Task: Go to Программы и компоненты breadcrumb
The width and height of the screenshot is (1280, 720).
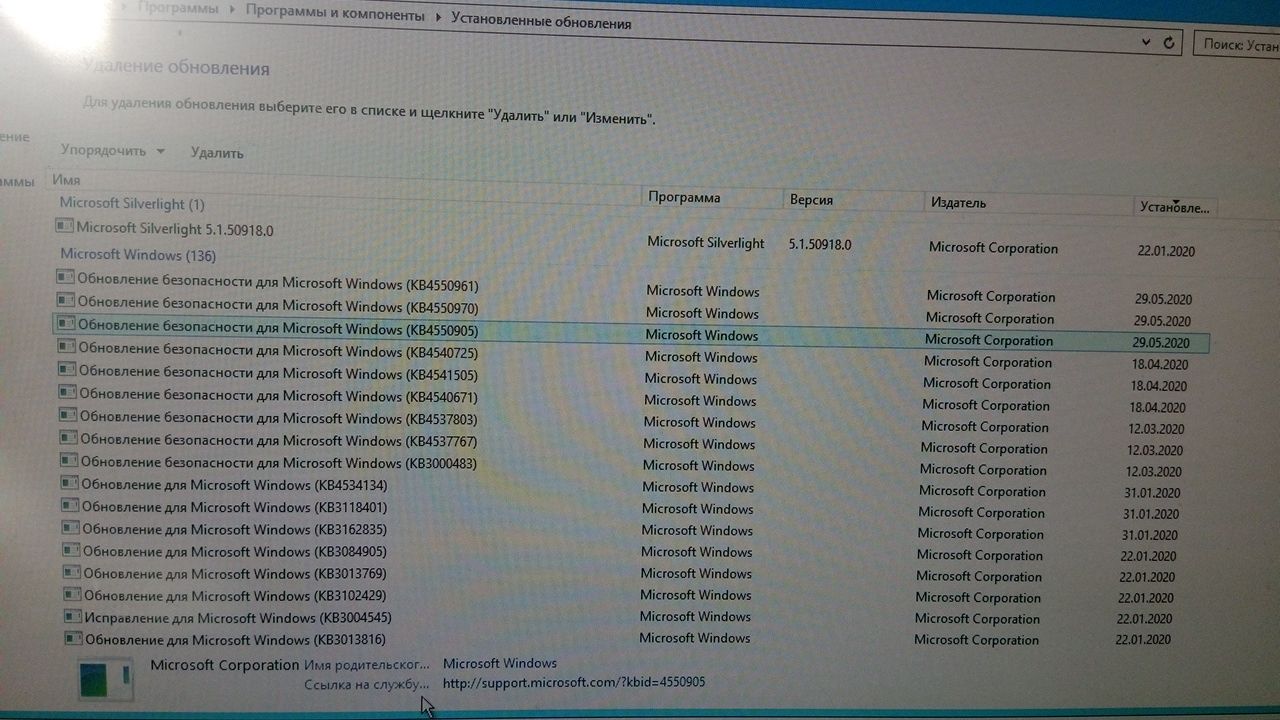Action: point(335,16)
